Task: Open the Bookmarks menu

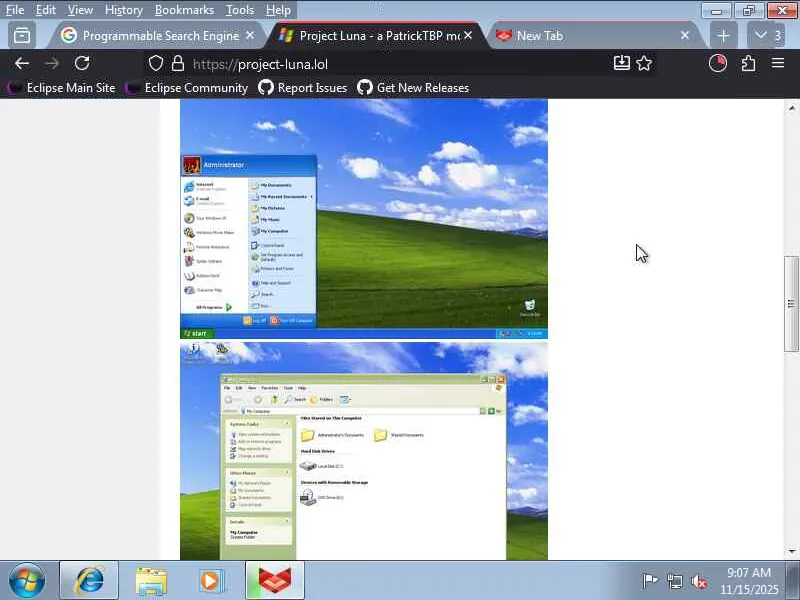Action: pyautogui.click(x=184, y=10)
